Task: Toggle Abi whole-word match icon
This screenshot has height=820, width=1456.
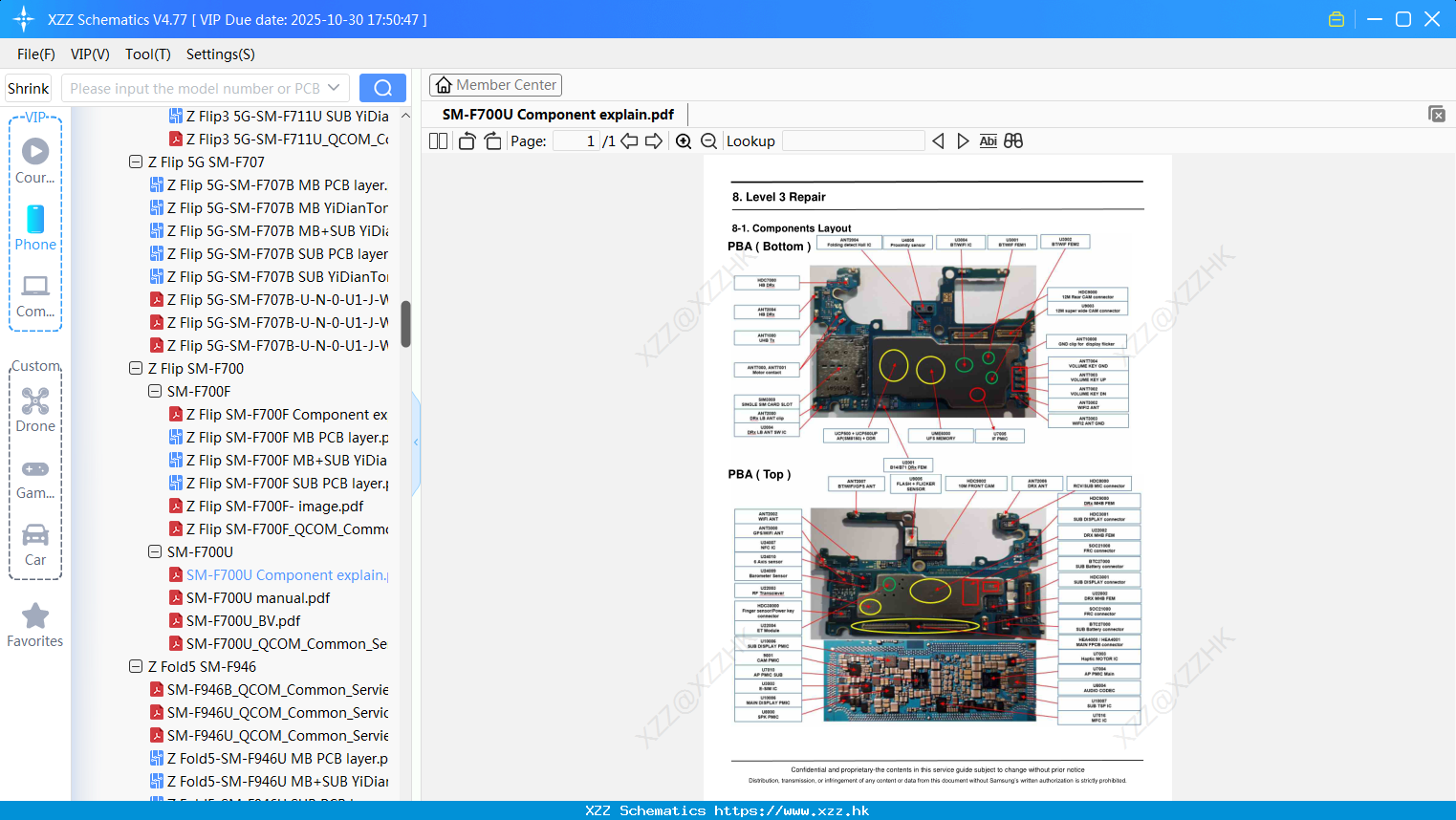Action: coord(988,140)
